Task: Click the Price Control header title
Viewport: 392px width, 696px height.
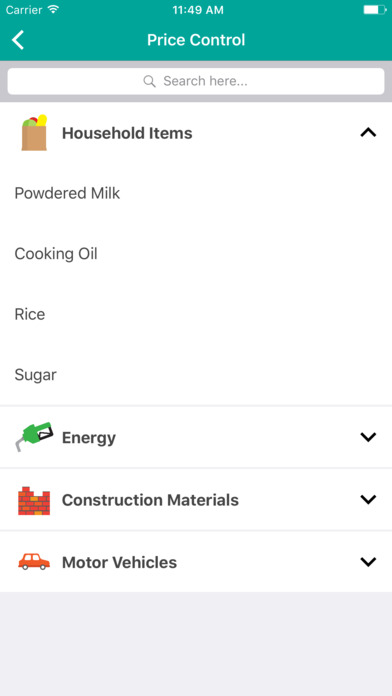Action: coord(196,40)
